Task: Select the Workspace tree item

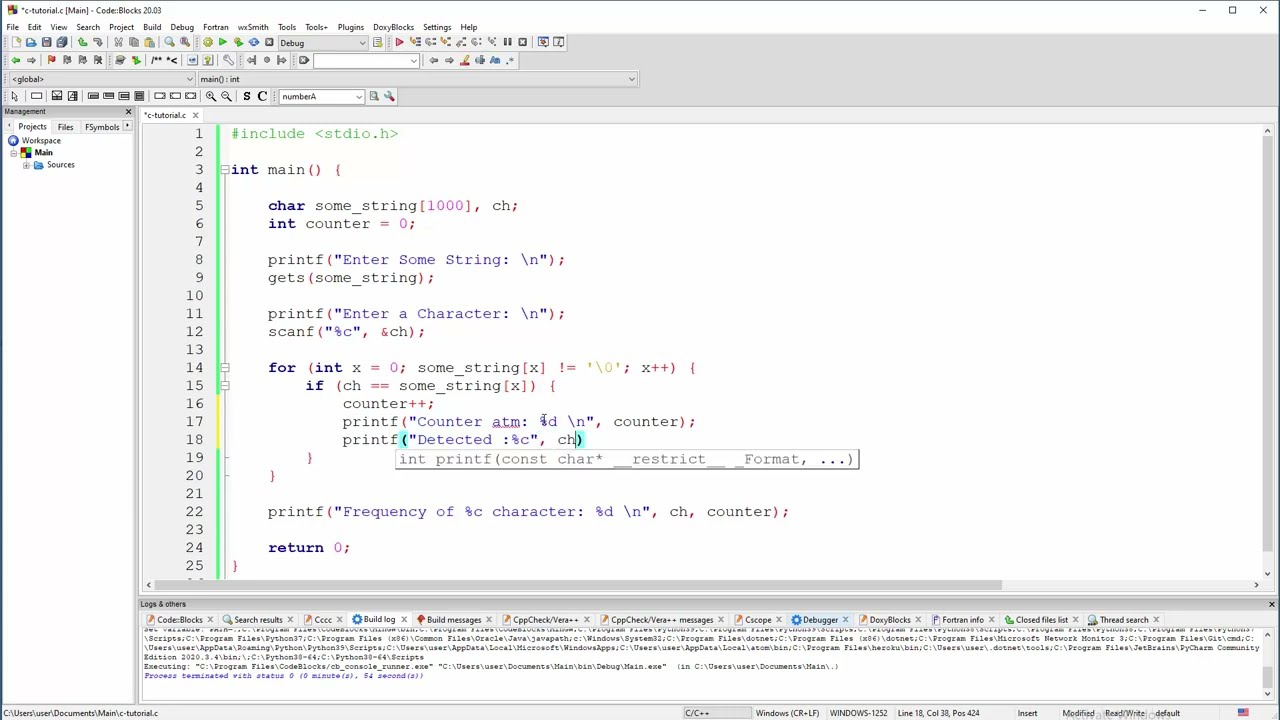Action: tap(41, 141)
